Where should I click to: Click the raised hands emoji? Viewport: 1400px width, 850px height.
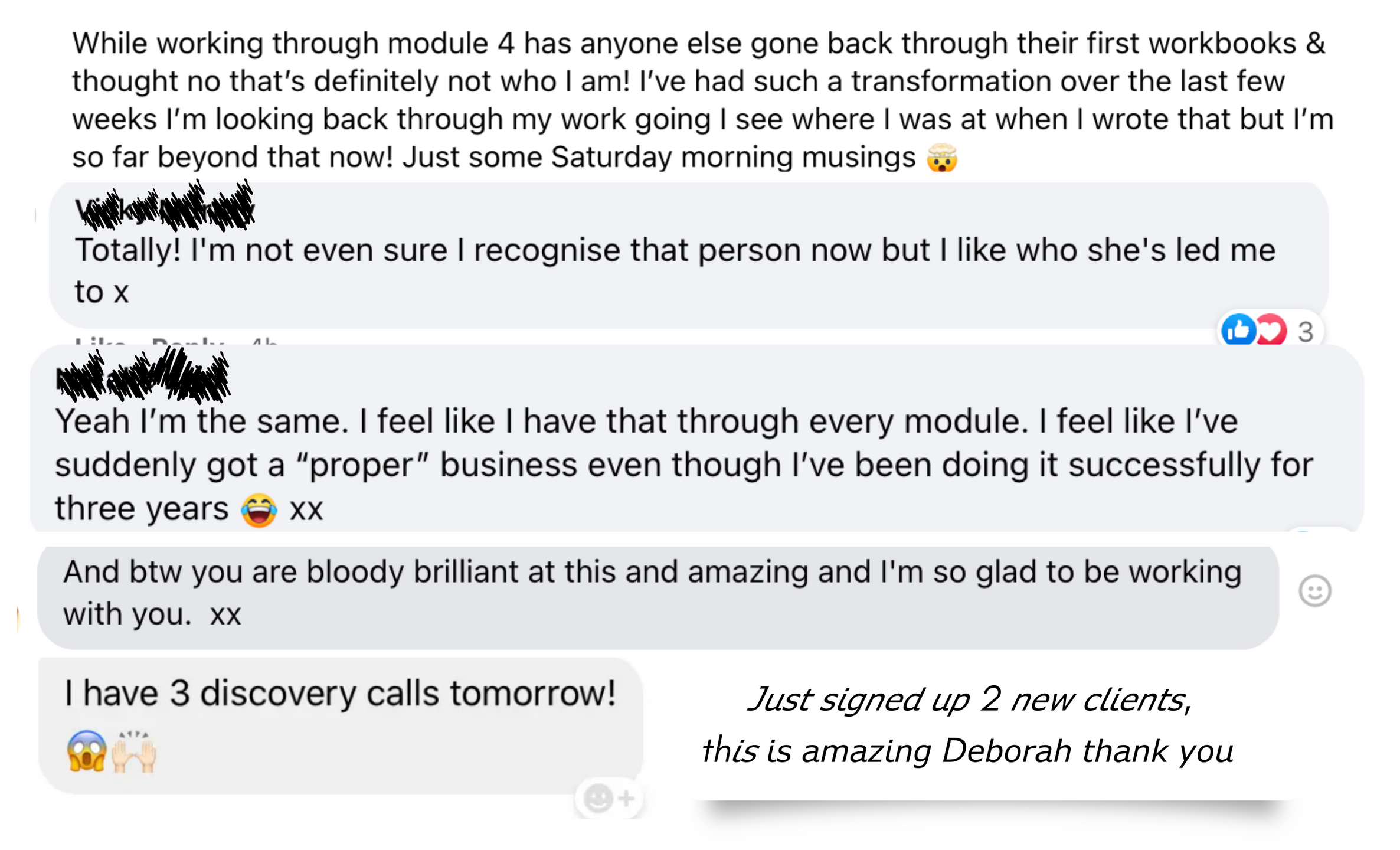pyautogui.click(x=134, y=752)
